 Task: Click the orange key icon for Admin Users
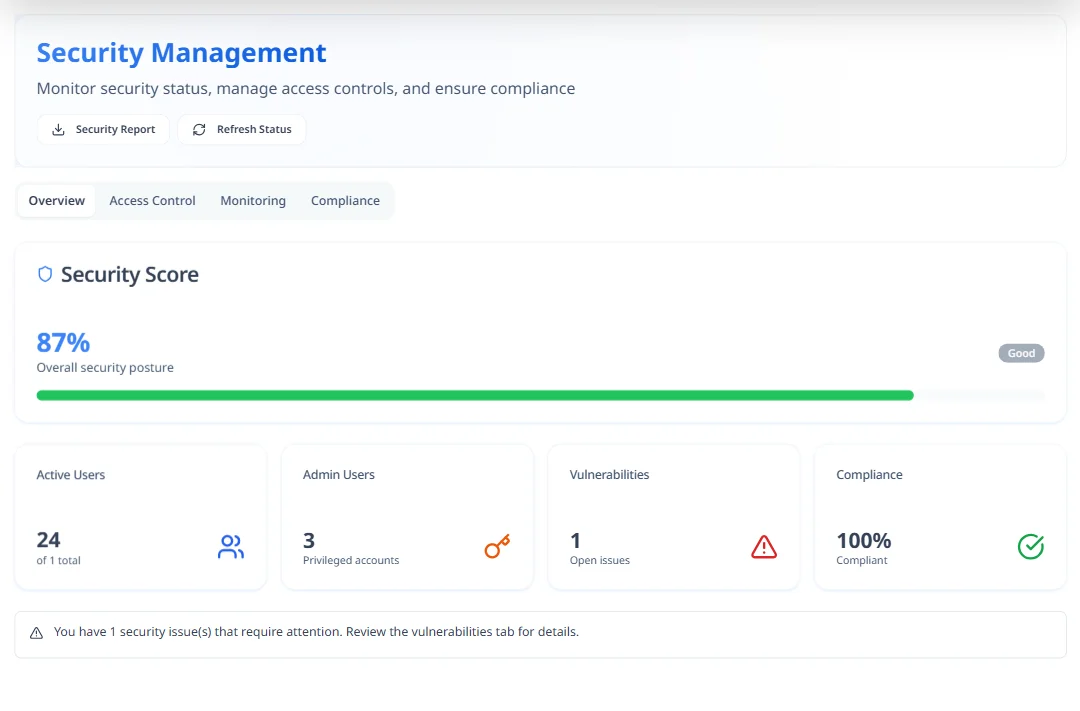pos(497,546)
